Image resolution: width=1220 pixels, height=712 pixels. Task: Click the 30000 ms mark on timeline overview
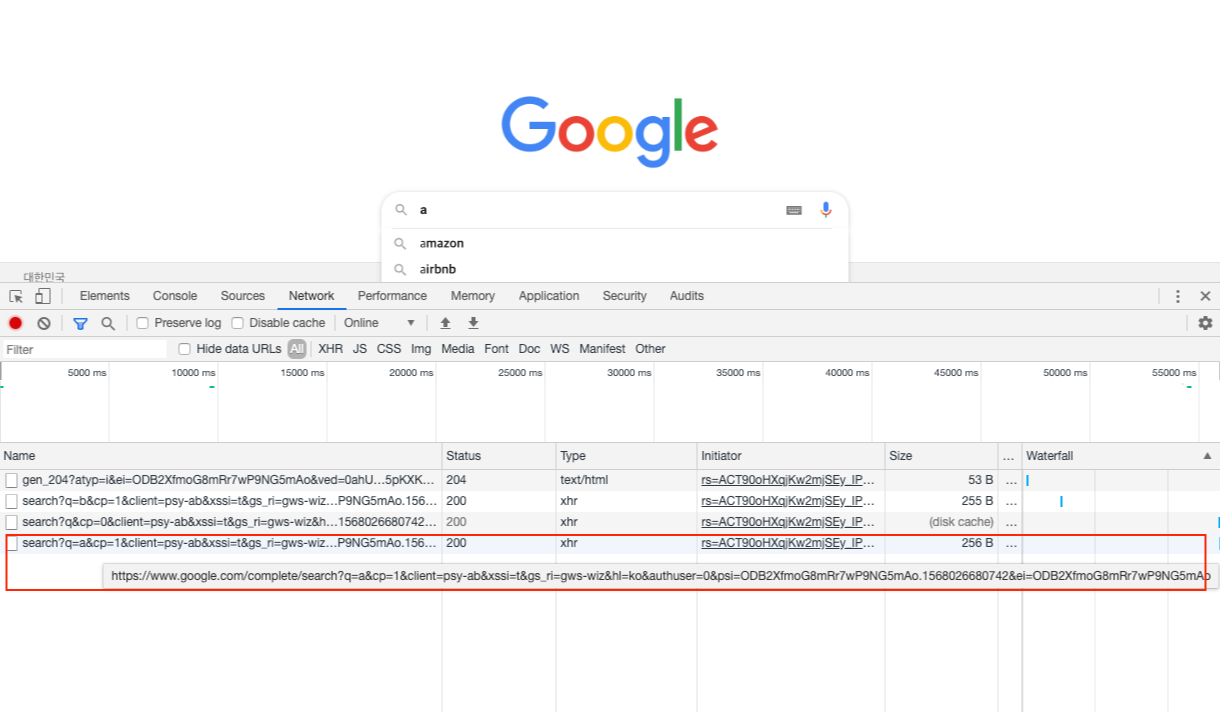629,373
